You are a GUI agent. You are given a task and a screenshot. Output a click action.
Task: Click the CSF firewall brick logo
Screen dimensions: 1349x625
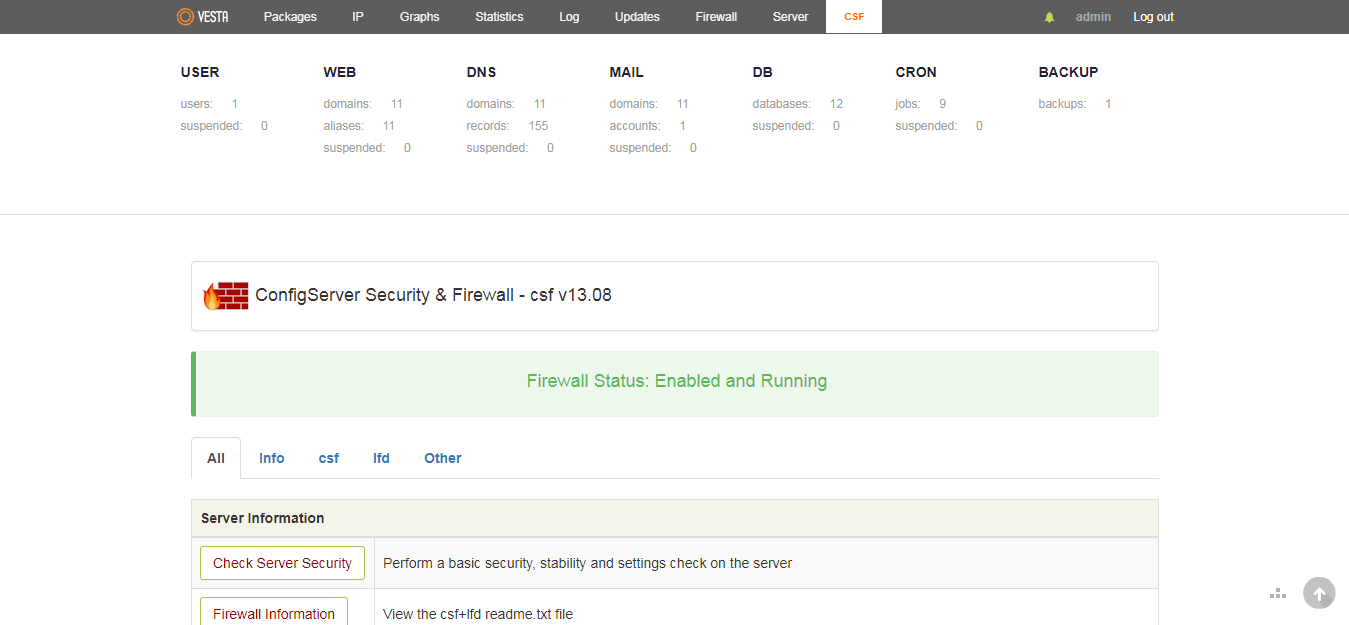226,296
